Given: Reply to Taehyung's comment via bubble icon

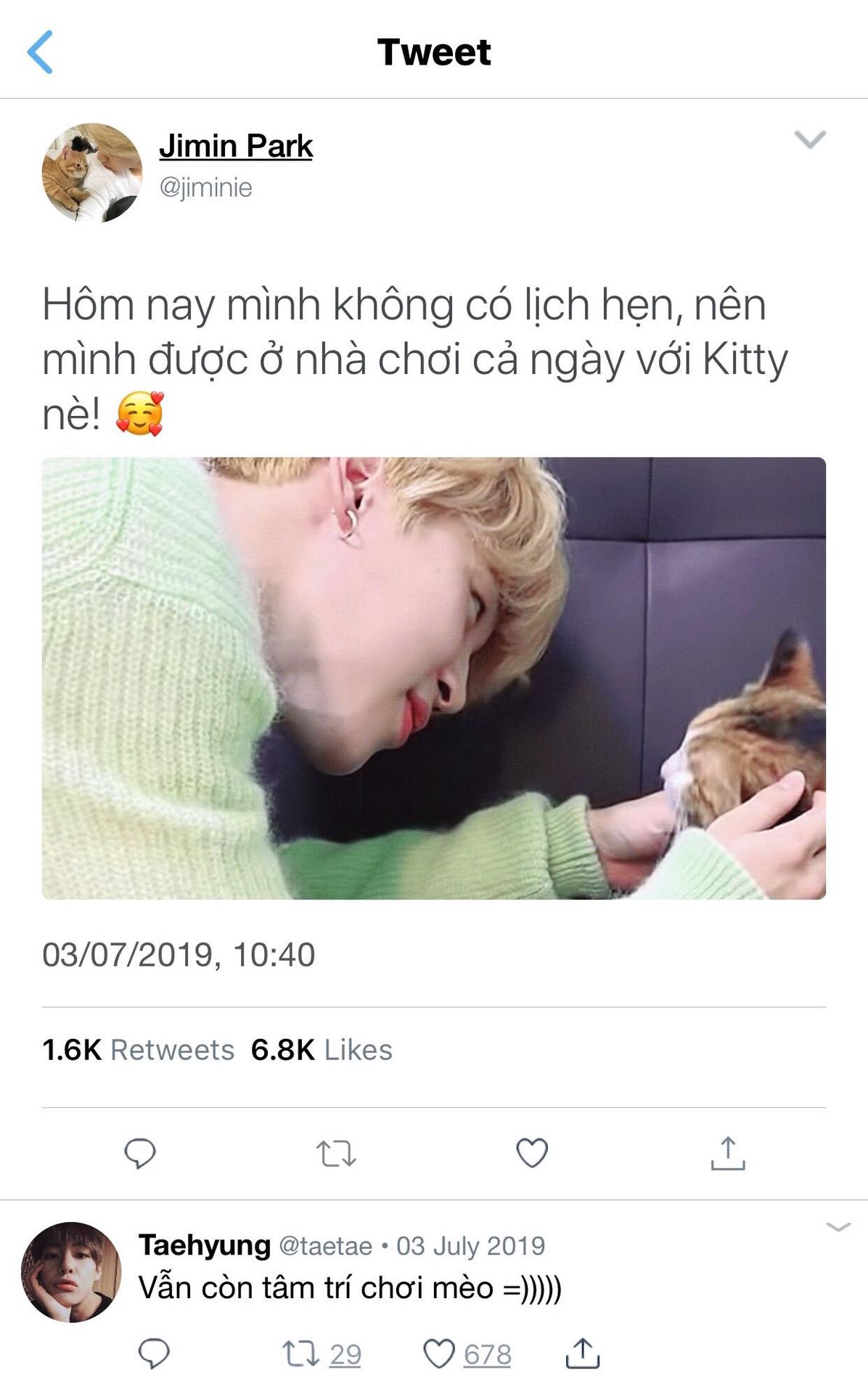Looking at the screenshot, I should (154, 1353).
